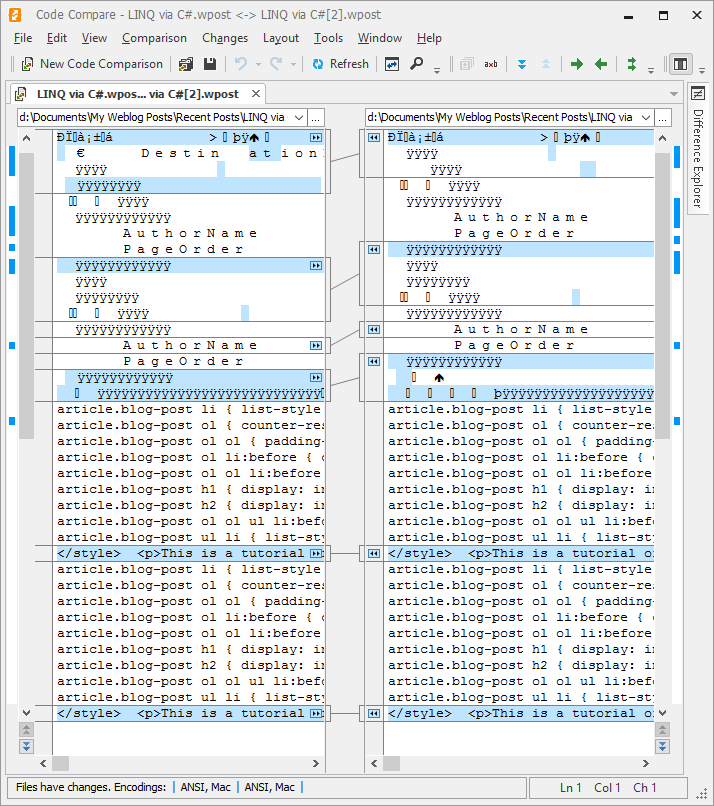
Task: Expand toolbar options after the merge icon
Action: coord(651,70)
